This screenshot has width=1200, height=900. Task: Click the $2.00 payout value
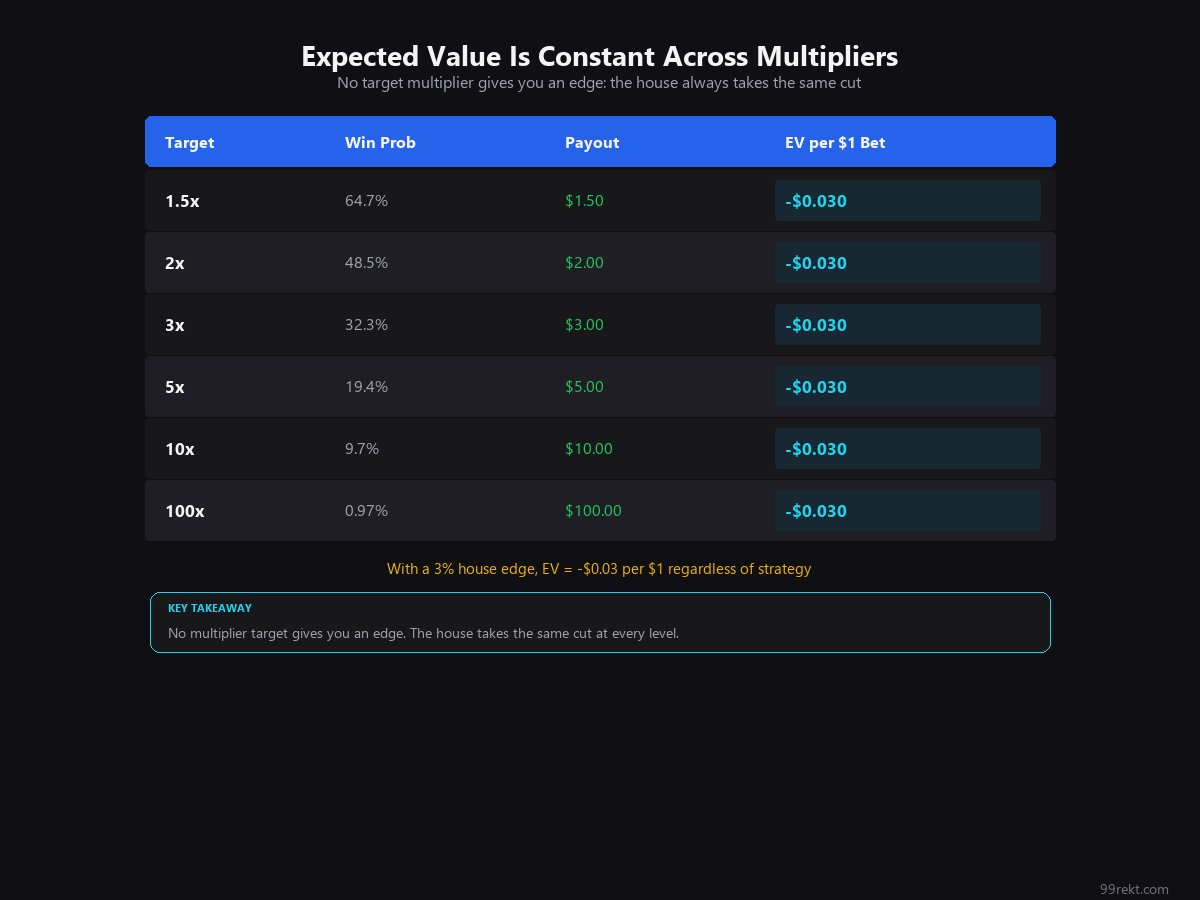point(584,263)
